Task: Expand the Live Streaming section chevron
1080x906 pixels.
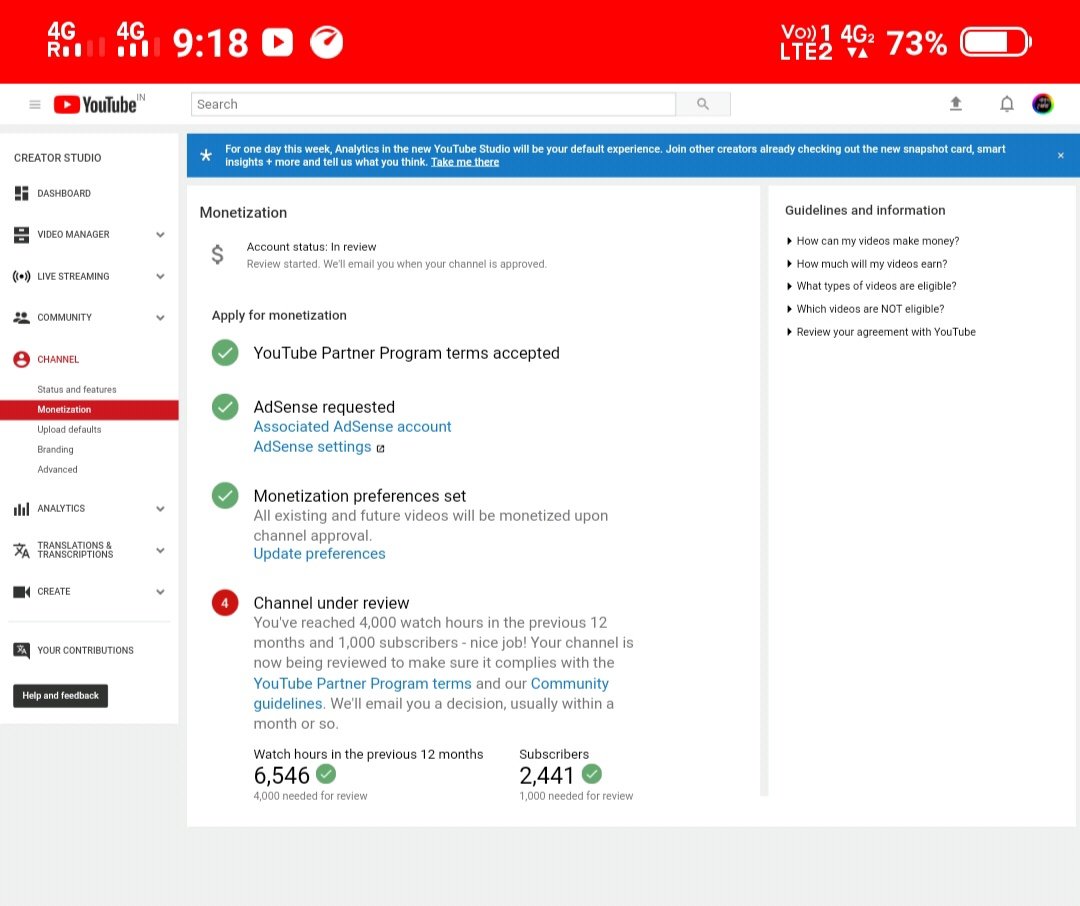Action: pyautogui.click(x=160, y=276)
